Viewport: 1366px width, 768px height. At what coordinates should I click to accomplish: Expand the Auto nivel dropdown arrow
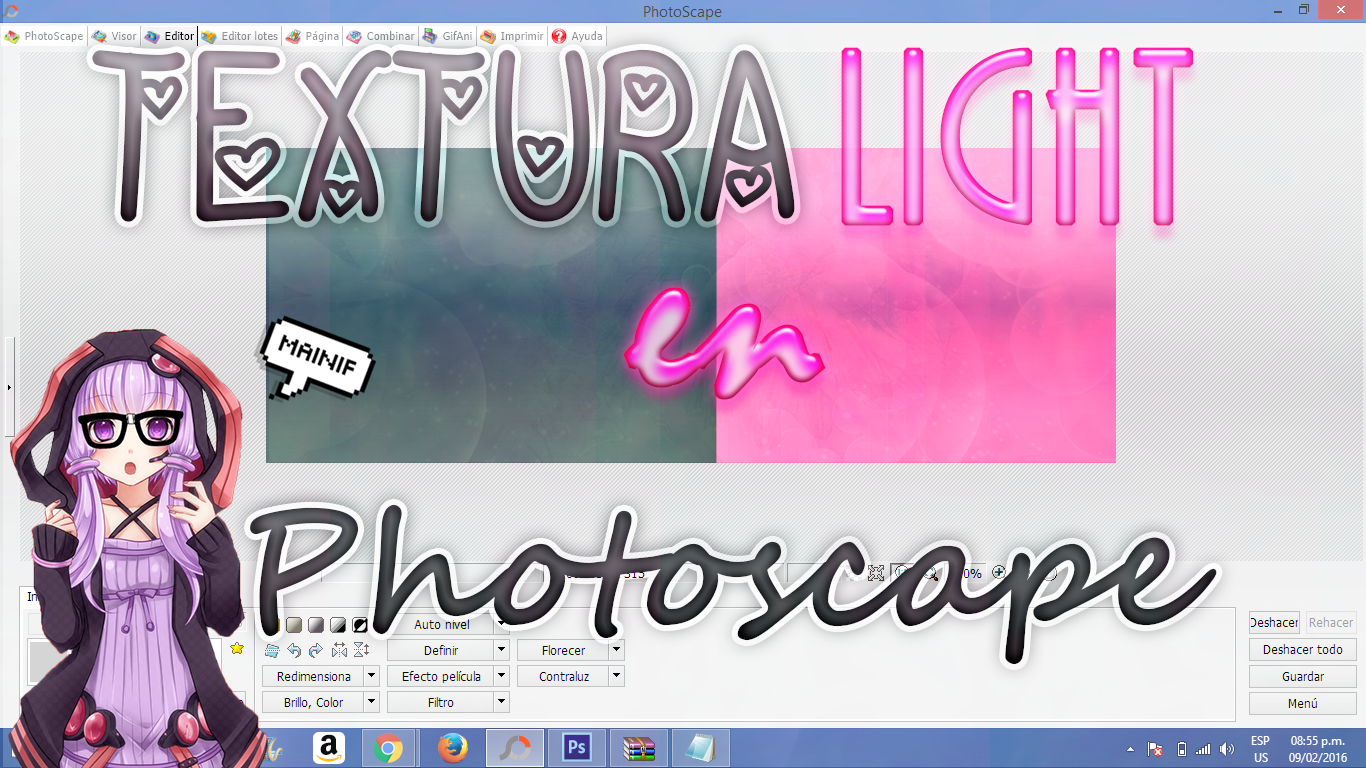[502, 624]
